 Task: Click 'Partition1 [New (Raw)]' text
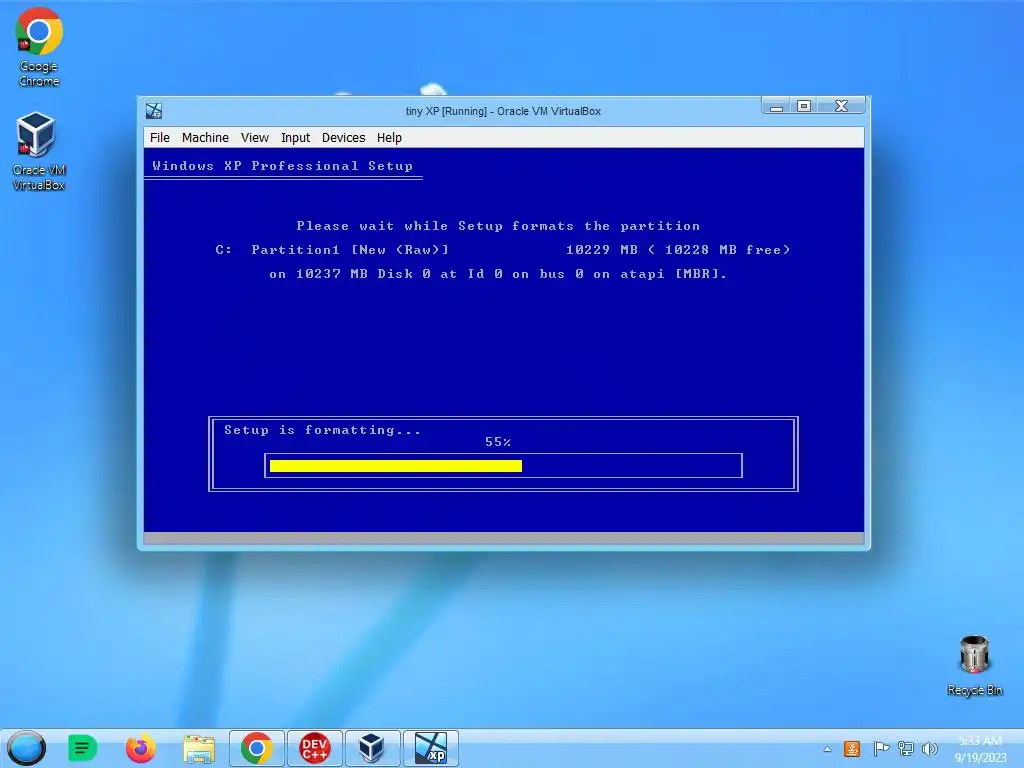[350, 249]
